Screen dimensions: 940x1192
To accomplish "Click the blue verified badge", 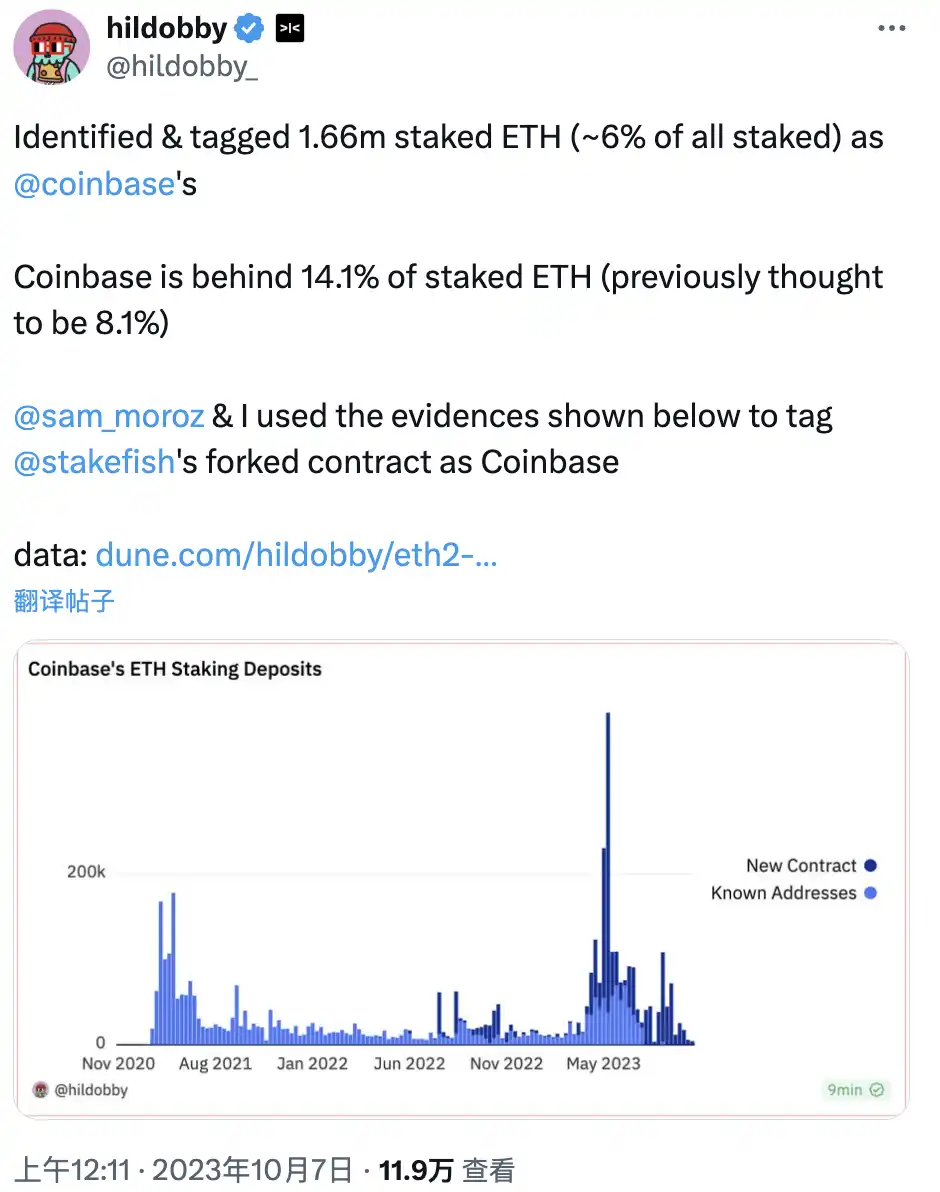I will coord(249,30).
